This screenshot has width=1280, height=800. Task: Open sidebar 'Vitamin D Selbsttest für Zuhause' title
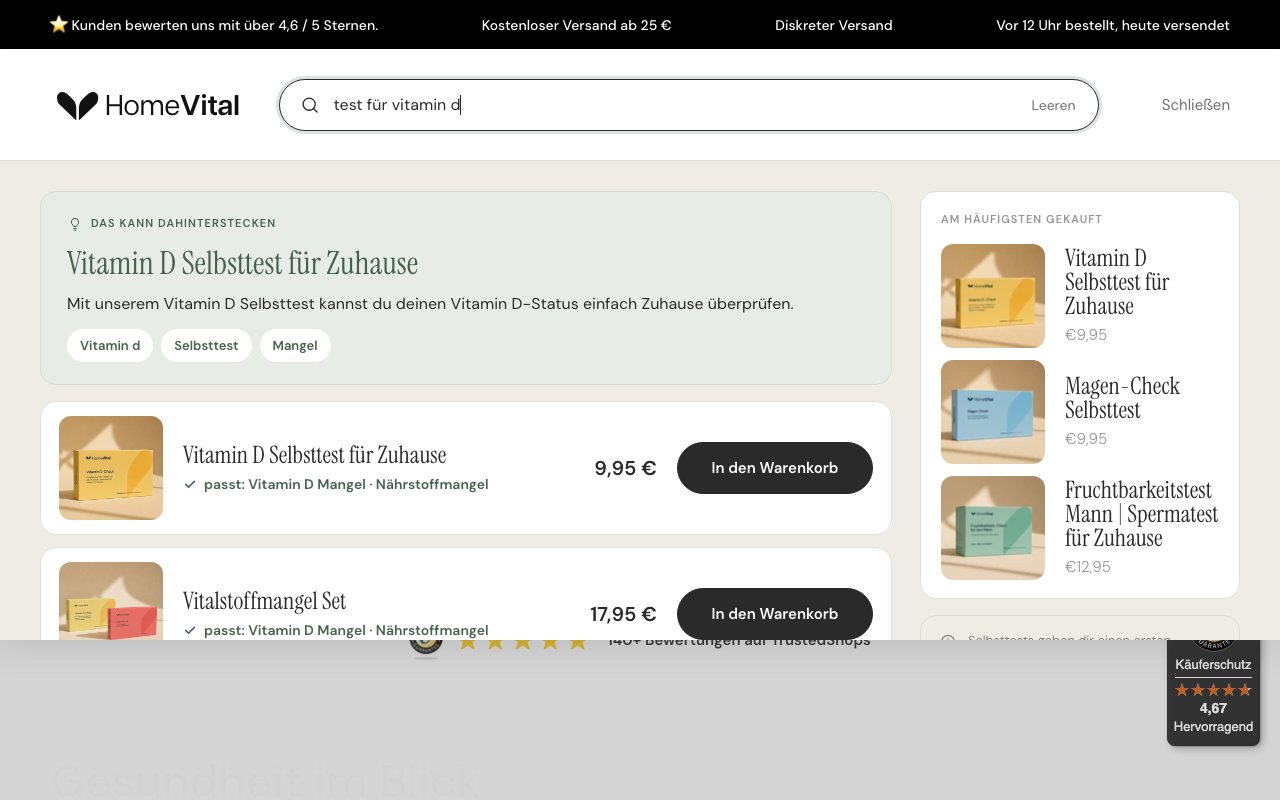[1117, 282]
